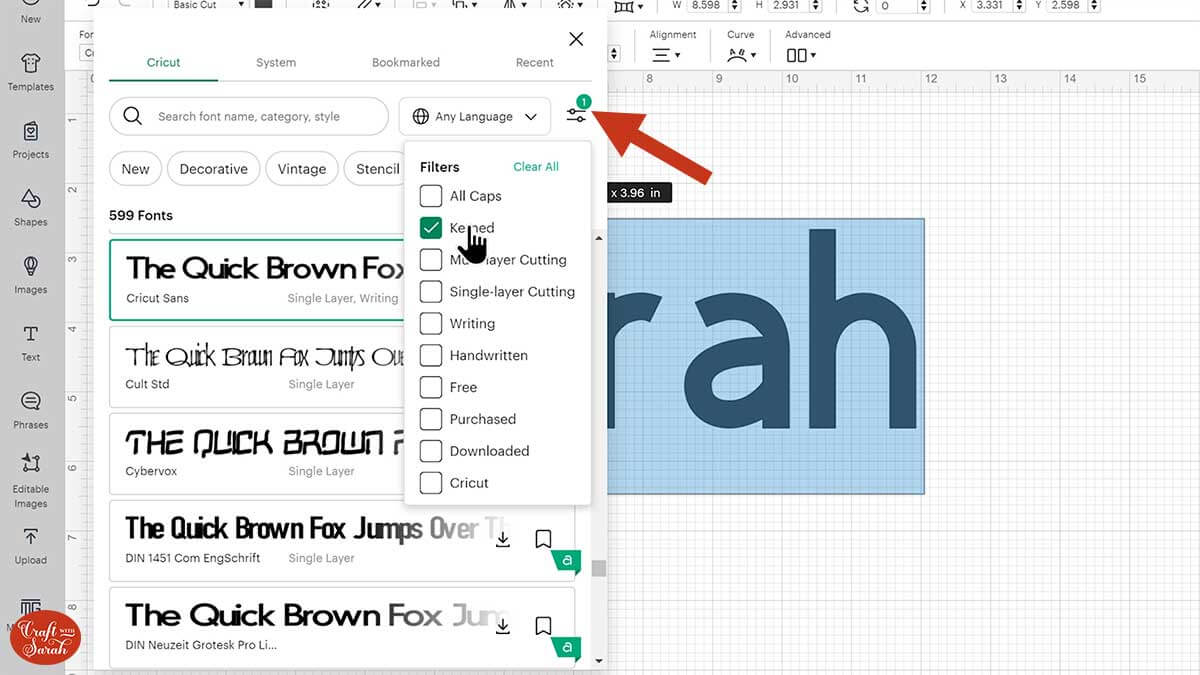Bookmark DIN Neuzeit Grotesk Pro font
1200x675 pixels.
[543, 626]
